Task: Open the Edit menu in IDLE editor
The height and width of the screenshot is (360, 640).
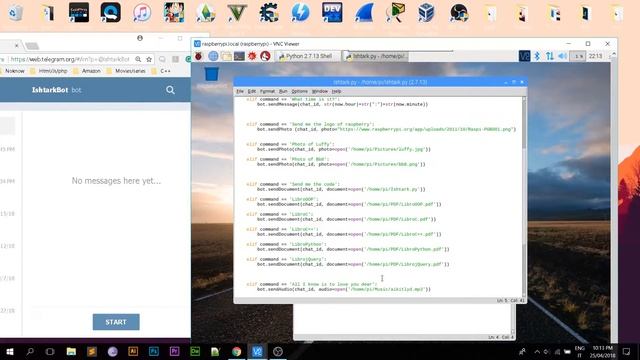Action: coord(252,91)
